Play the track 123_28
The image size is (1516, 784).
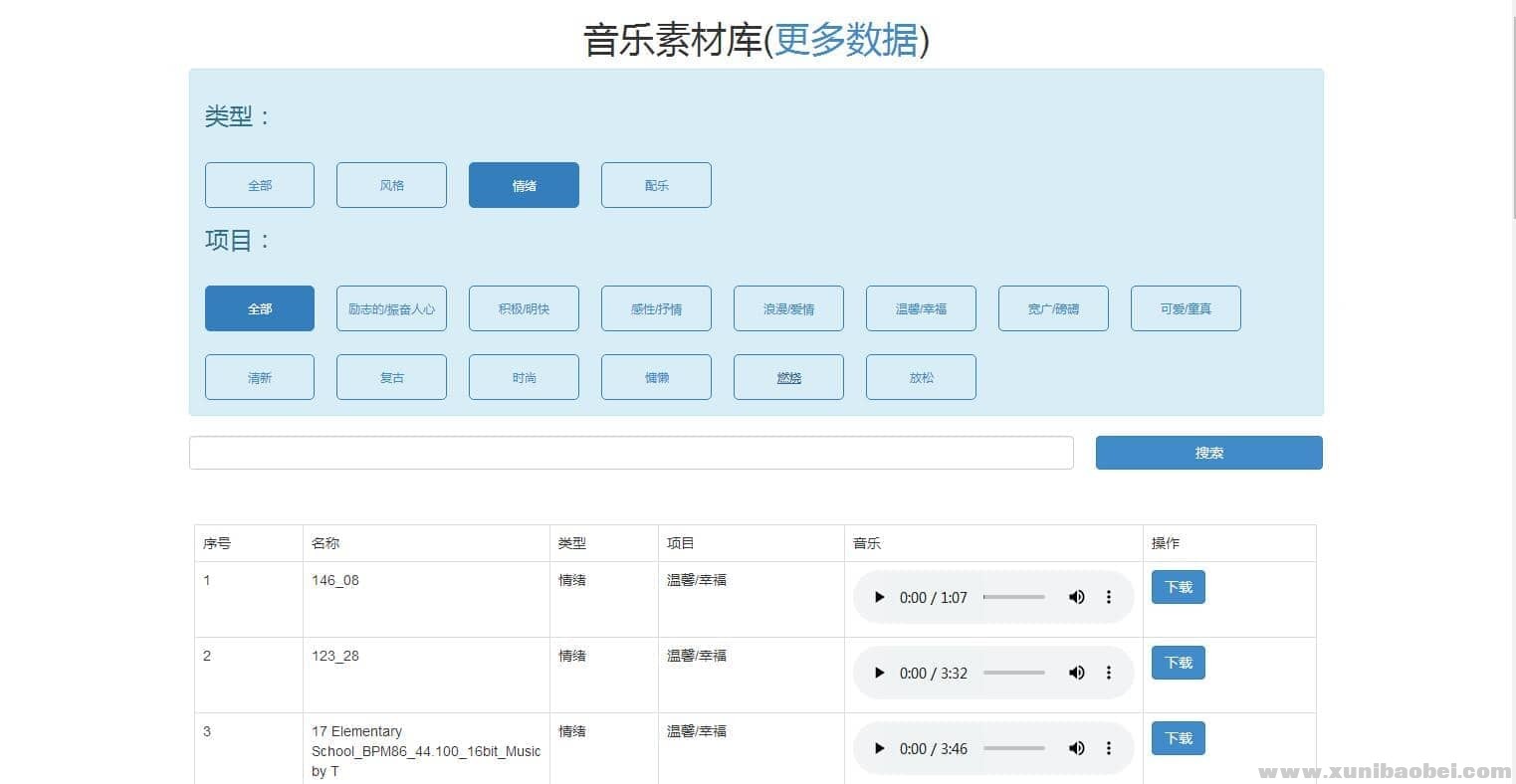pos(879,673)
